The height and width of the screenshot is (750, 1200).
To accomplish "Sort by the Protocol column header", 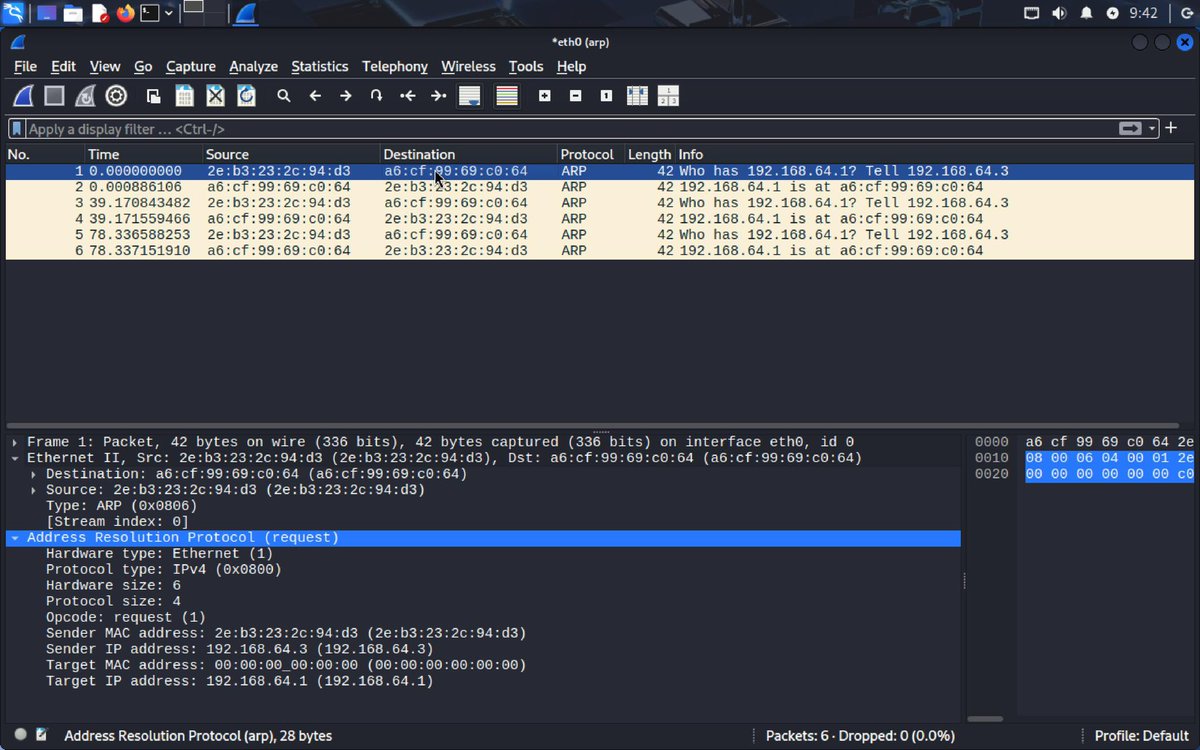I will pos(591,154).
